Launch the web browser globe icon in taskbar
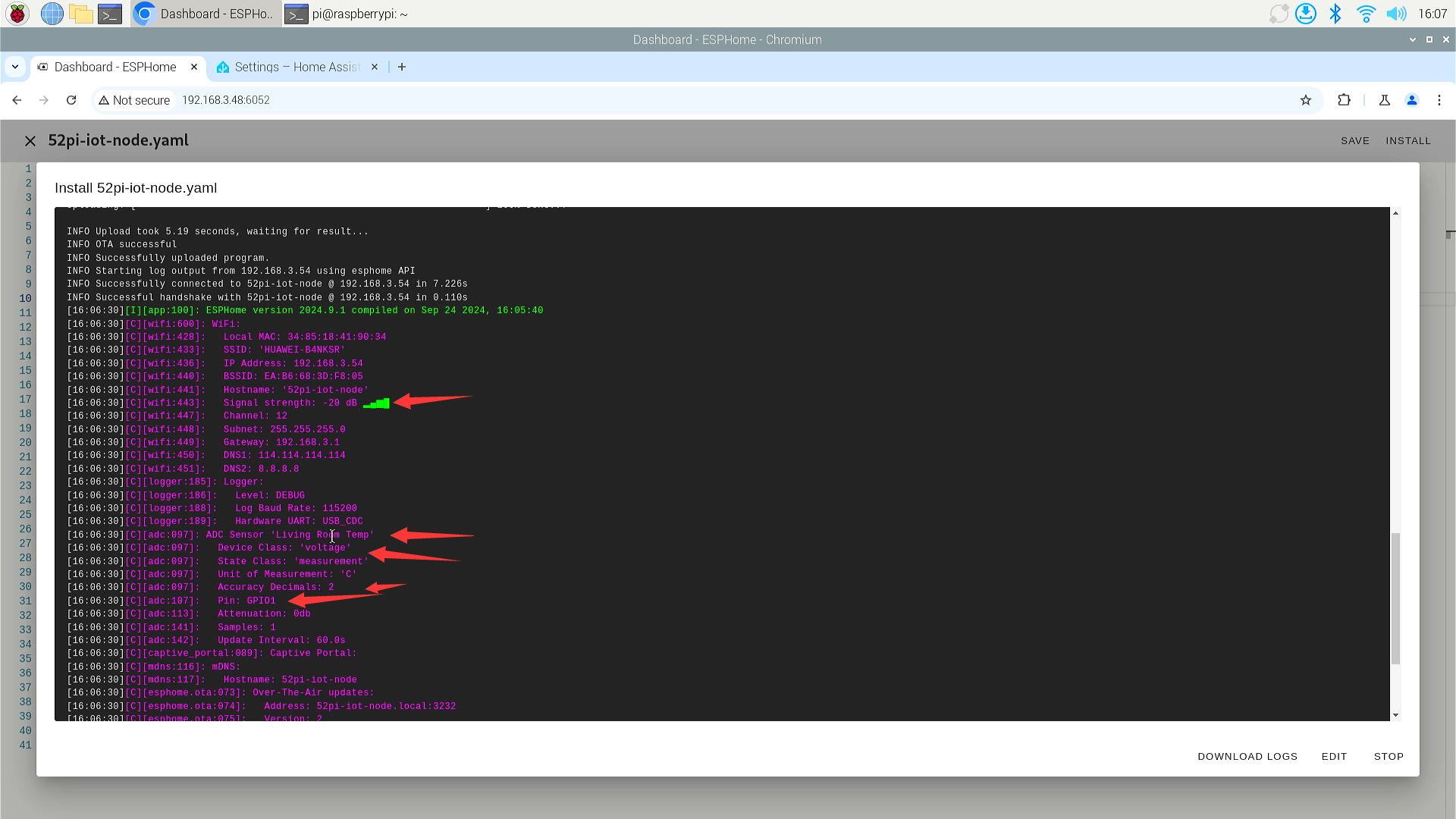 52,14
